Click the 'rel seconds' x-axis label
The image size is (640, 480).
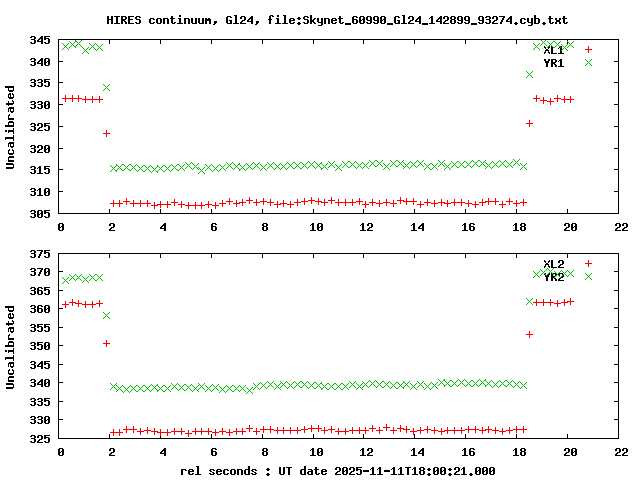point(337,470)
